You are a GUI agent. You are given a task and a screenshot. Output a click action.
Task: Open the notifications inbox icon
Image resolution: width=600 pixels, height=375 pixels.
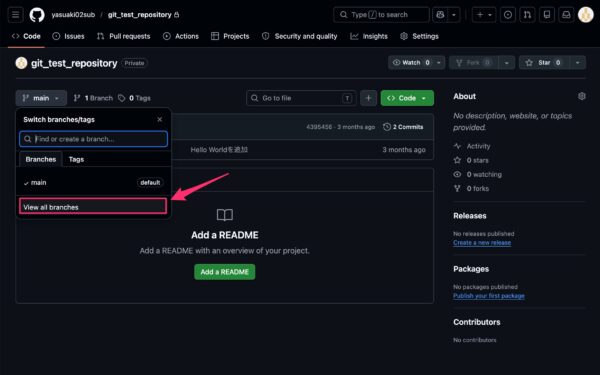(566, 15)
